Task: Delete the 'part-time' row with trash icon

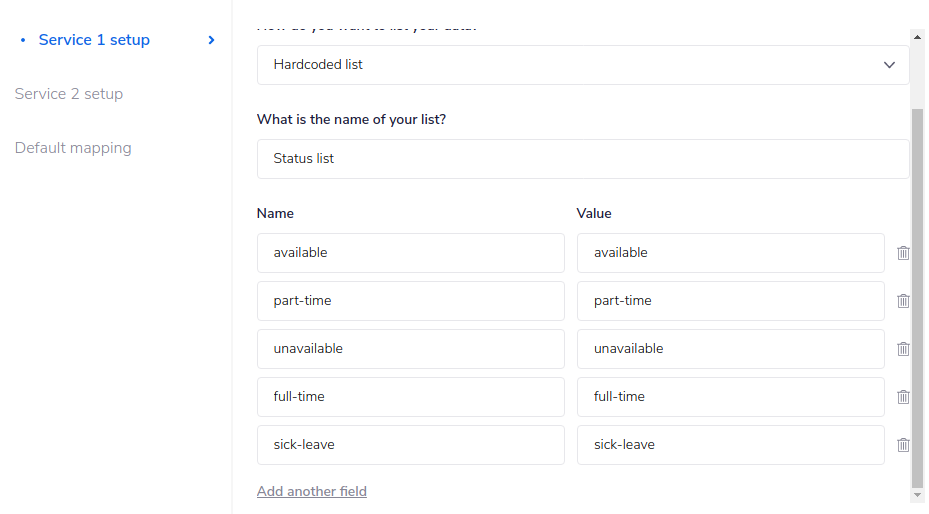Action: coord(903,301)
